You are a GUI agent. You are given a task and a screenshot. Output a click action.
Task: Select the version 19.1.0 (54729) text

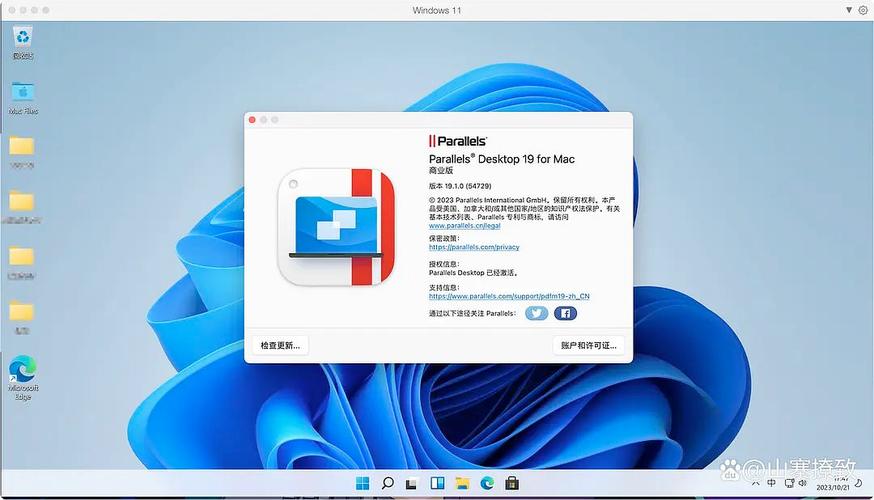coord(460,186)
